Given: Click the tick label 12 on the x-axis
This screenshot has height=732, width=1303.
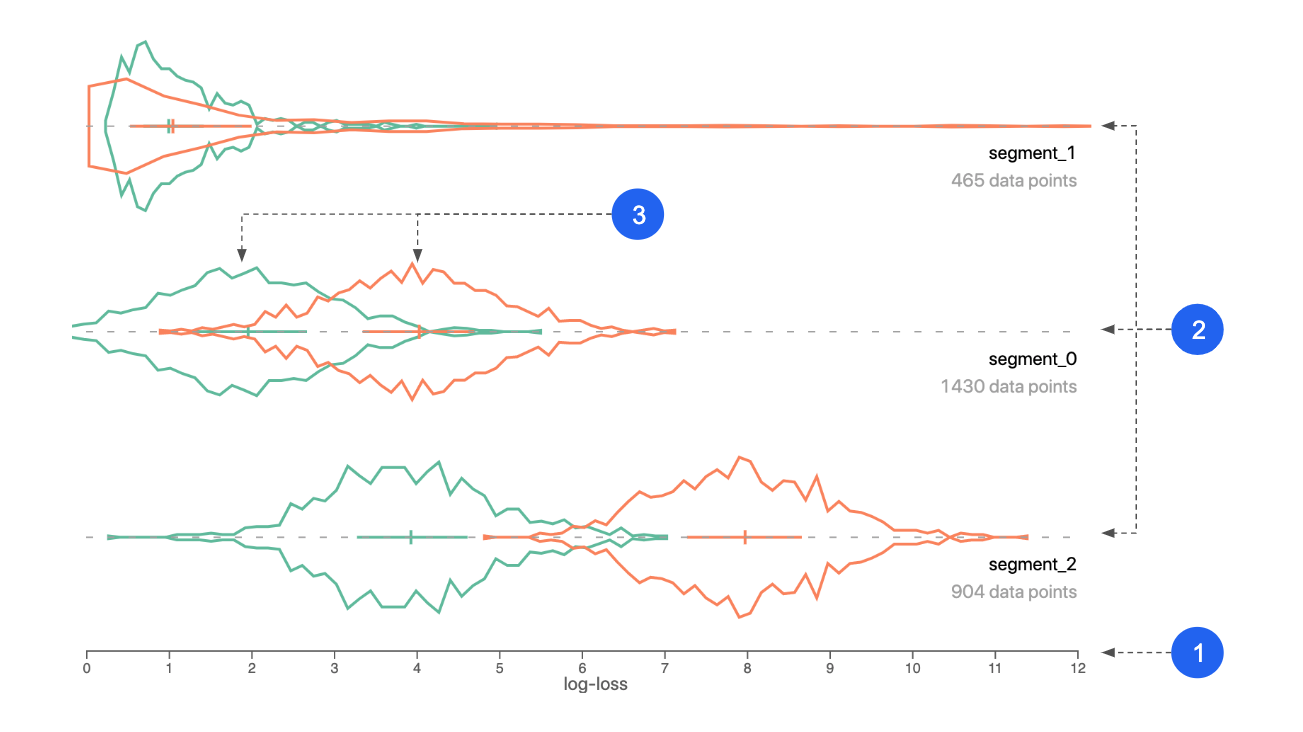Looking at the screenshot, I should coord(1077,668).
